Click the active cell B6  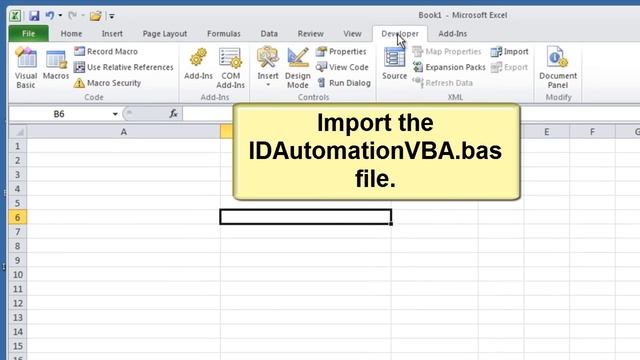pyautogui.click(x=306, y=217)
